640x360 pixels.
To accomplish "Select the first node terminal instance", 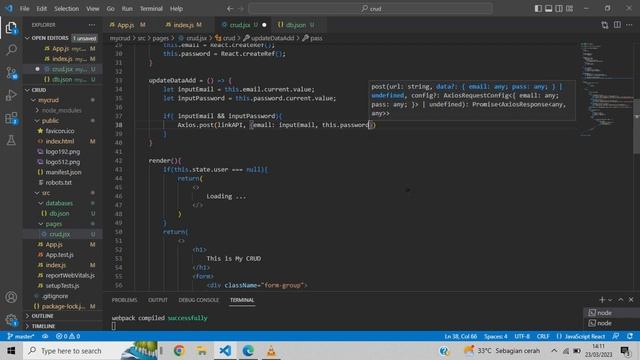I will pos(611,313).
